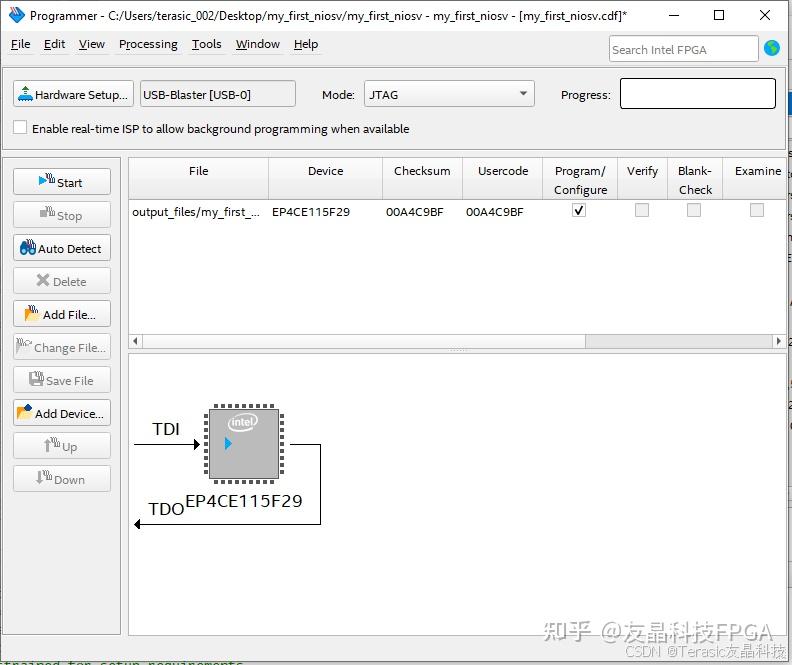Select the output_files/my_first file row

[x=457, y=212]
